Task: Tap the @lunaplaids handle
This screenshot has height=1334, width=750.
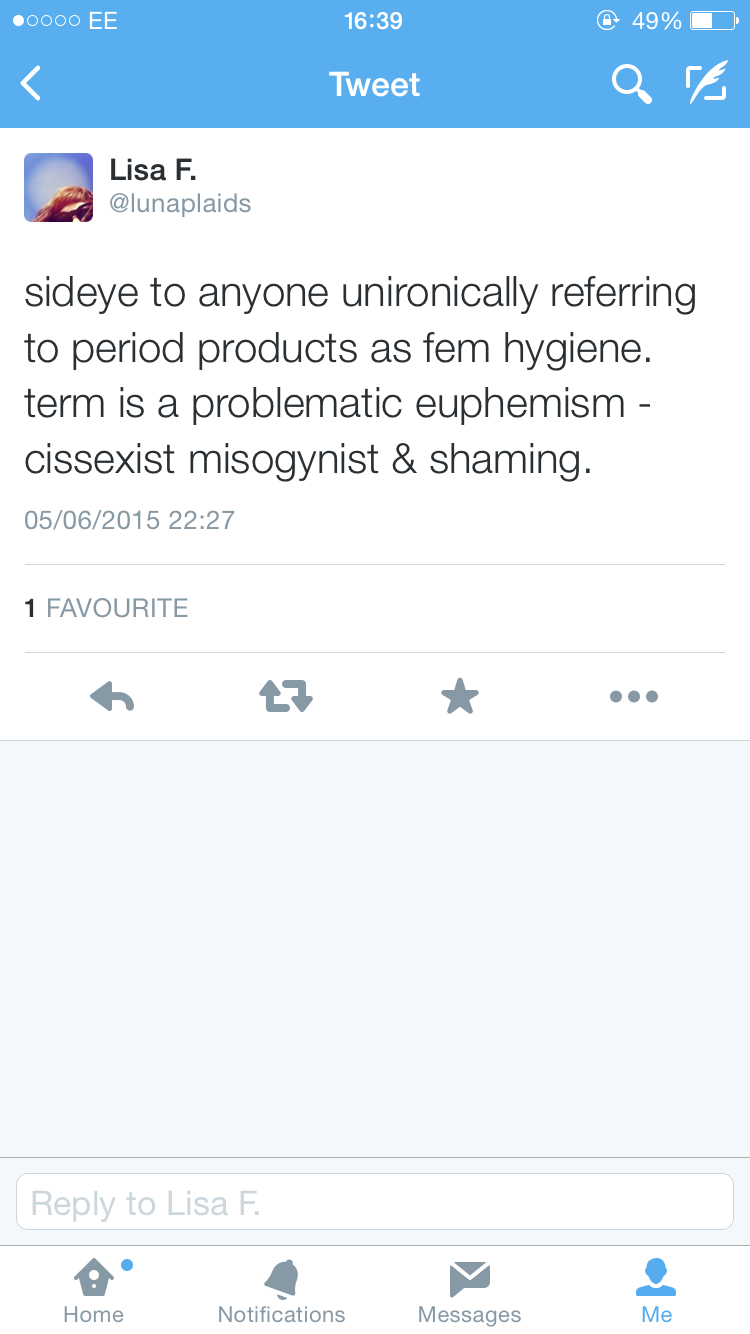Action: pos(180,204)
